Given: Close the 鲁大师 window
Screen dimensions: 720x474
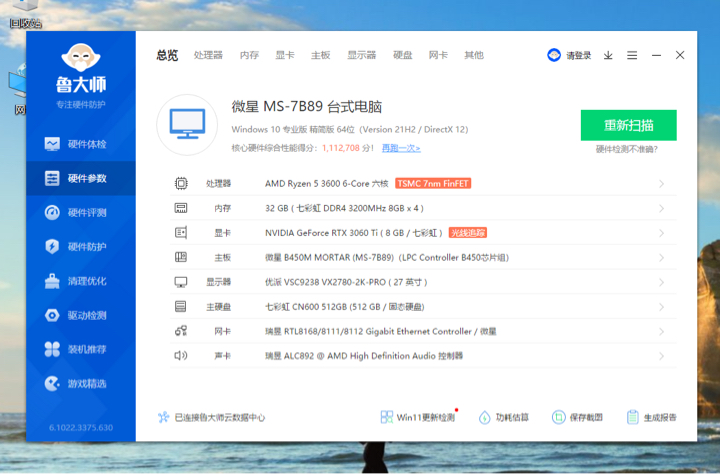Looking at the screenshot, I should pos(680,55).
